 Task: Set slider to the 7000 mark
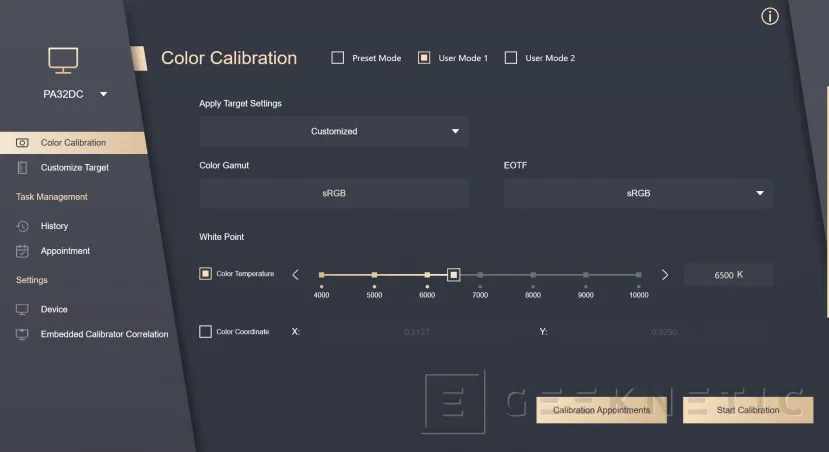tap(480, 275)
